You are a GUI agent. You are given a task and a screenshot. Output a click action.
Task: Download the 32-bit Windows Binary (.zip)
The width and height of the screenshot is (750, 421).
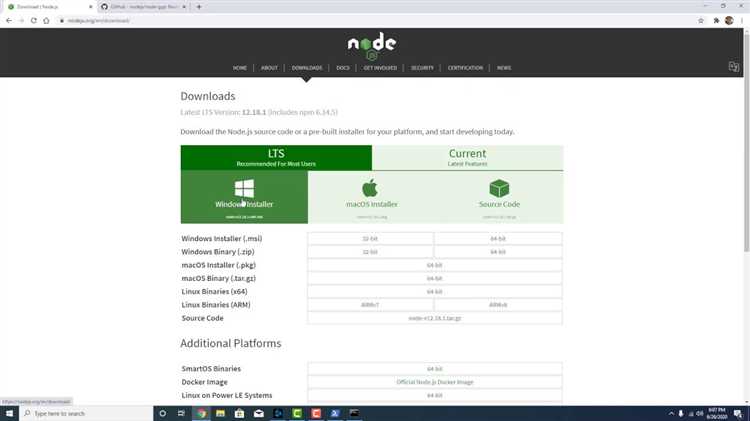pyautogui.click(x=370, y=252)
